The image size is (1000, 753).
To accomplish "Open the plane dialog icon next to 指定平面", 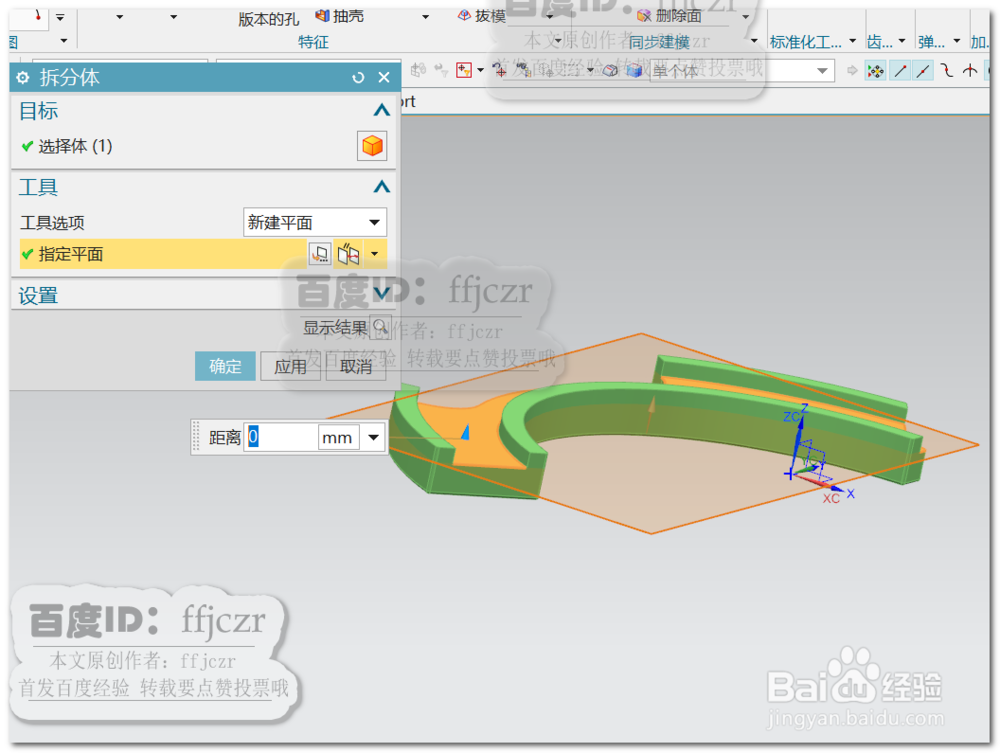I will click(319, 254).
